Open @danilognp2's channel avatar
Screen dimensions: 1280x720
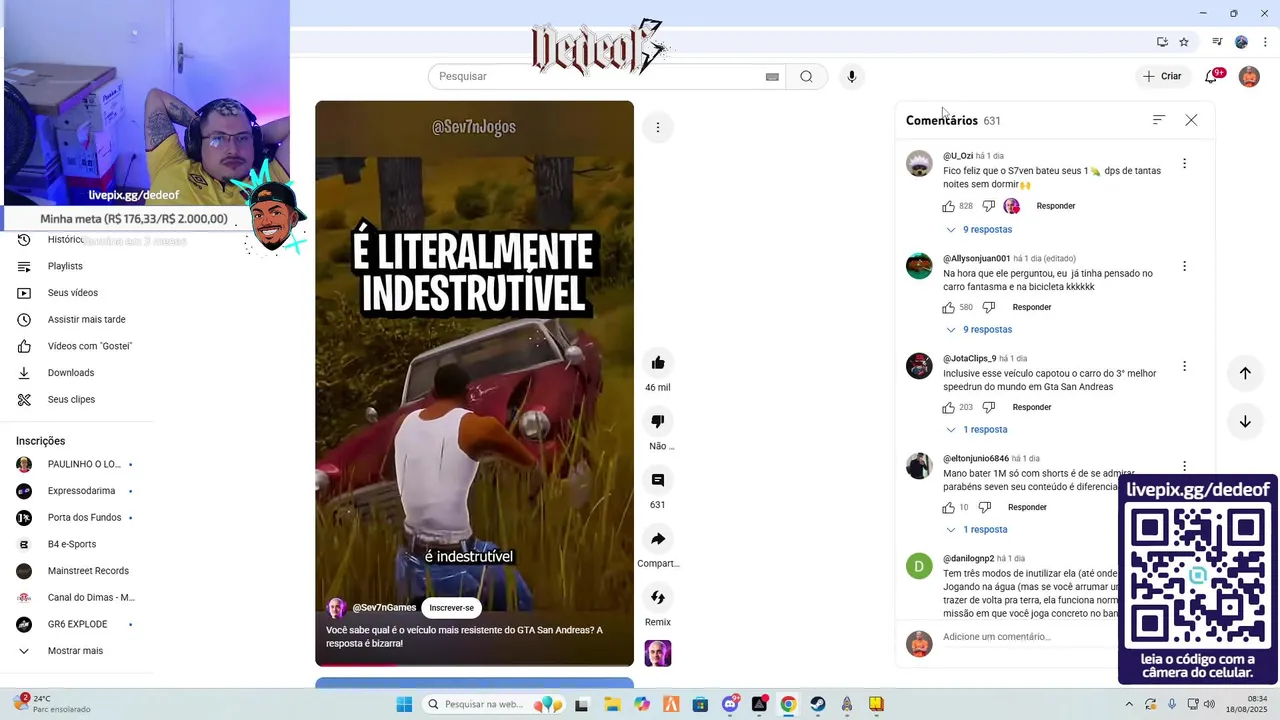(x=919, y=566)
